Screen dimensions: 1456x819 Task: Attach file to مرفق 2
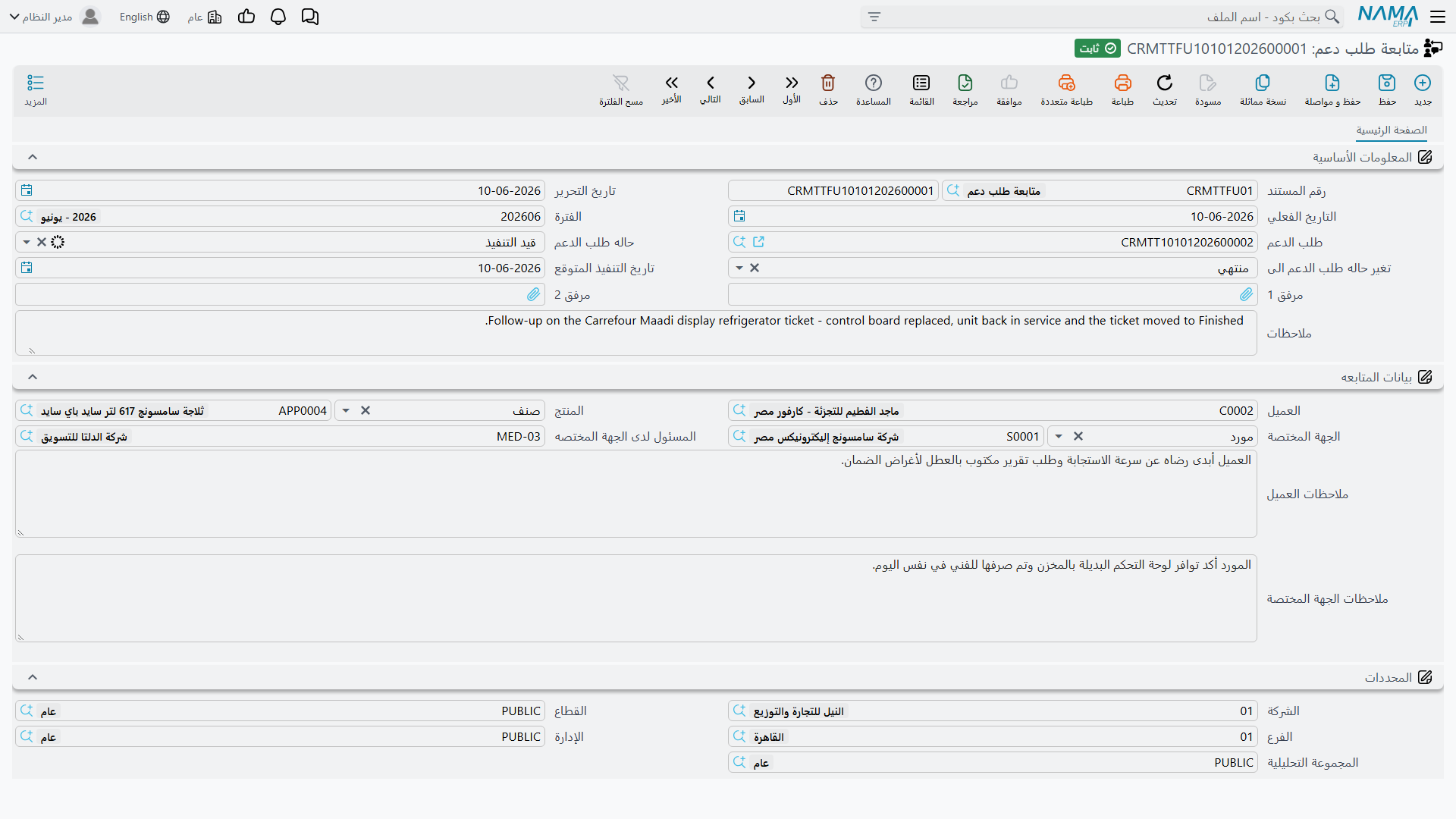point(534,294)
